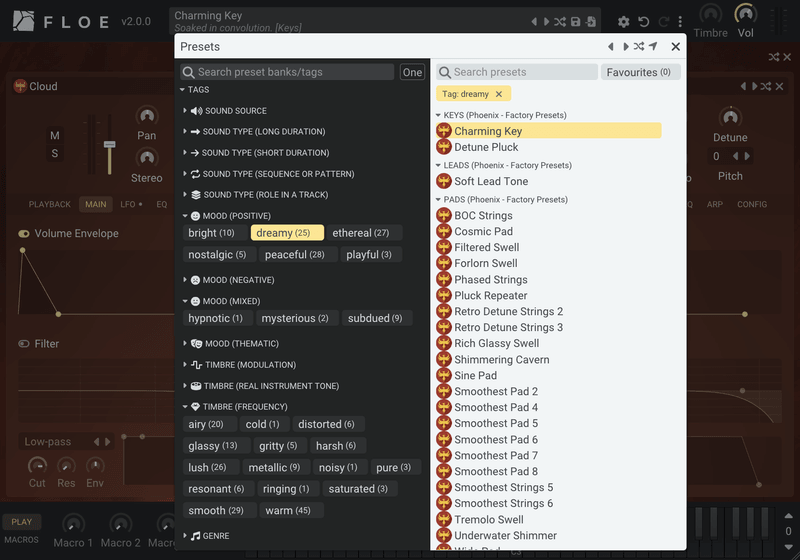Toggle the Volume Envelope switch
The height and width of the screenshot is (560, 800).
click(x=24, y=234)
